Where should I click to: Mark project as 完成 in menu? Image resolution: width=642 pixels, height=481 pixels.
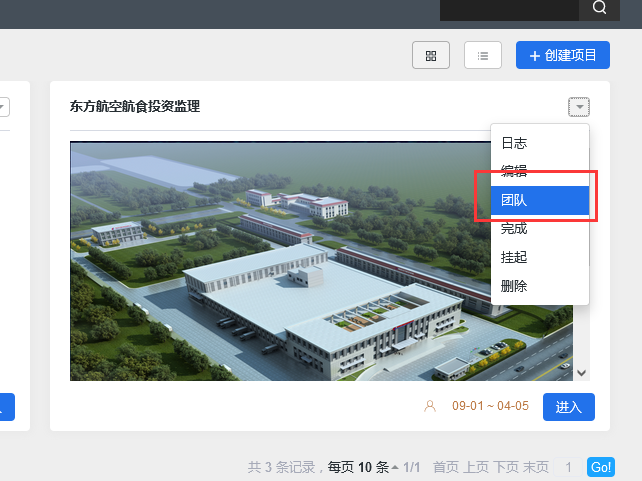click(514, 229)
